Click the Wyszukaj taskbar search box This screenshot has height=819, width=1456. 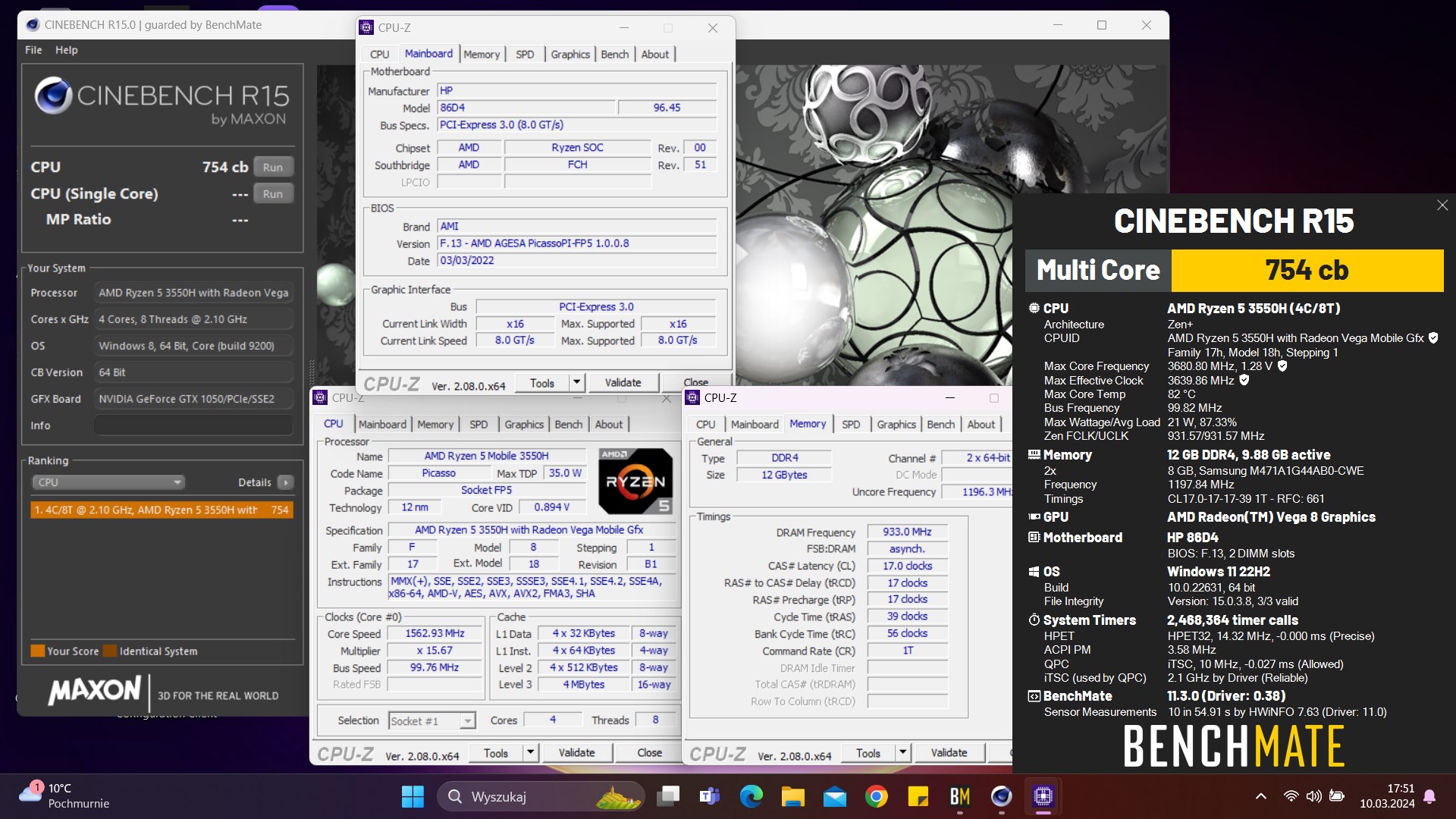point(540,796)
